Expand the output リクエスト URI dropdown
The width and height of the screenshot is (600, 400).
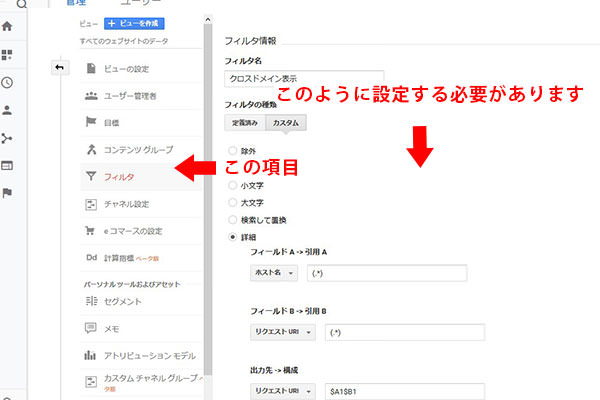tap(283, 391)
